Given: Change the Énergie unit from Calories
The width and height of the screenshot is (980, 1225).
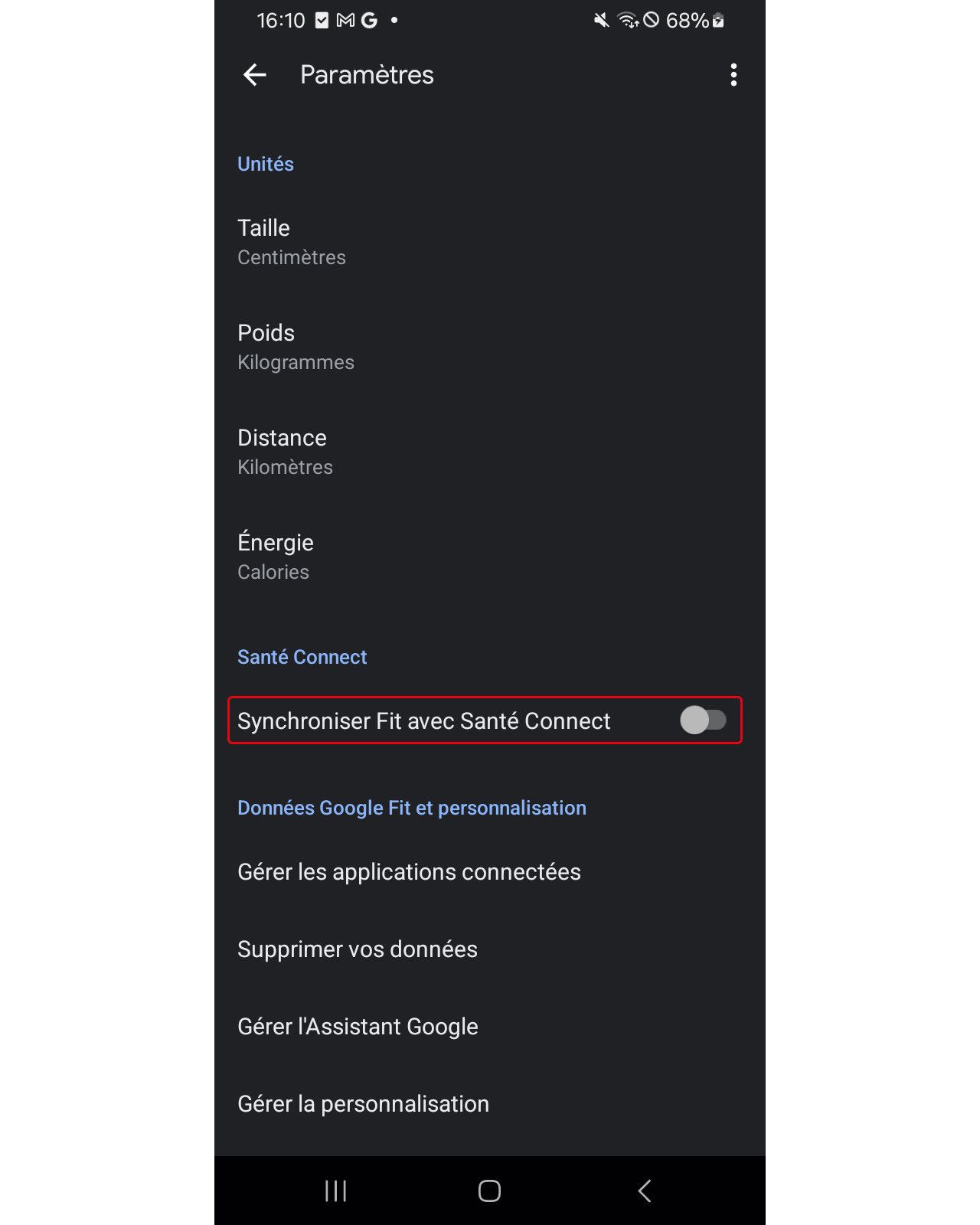Looking at the screenshot, I should click(x=490, y=557).
